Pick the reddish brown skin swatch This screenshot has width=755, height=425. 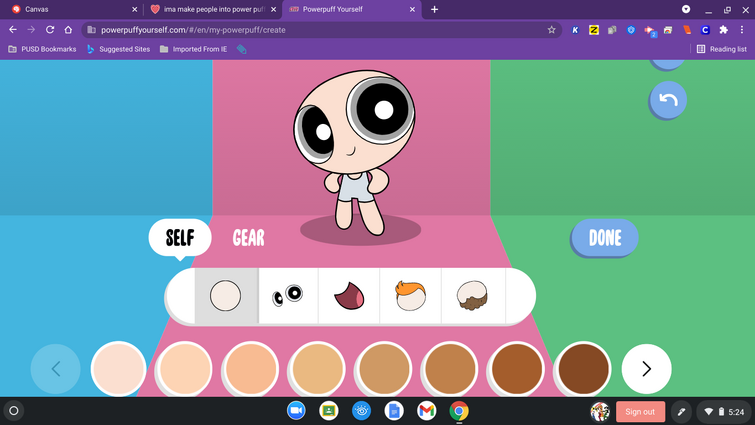(x=517, y=369)
